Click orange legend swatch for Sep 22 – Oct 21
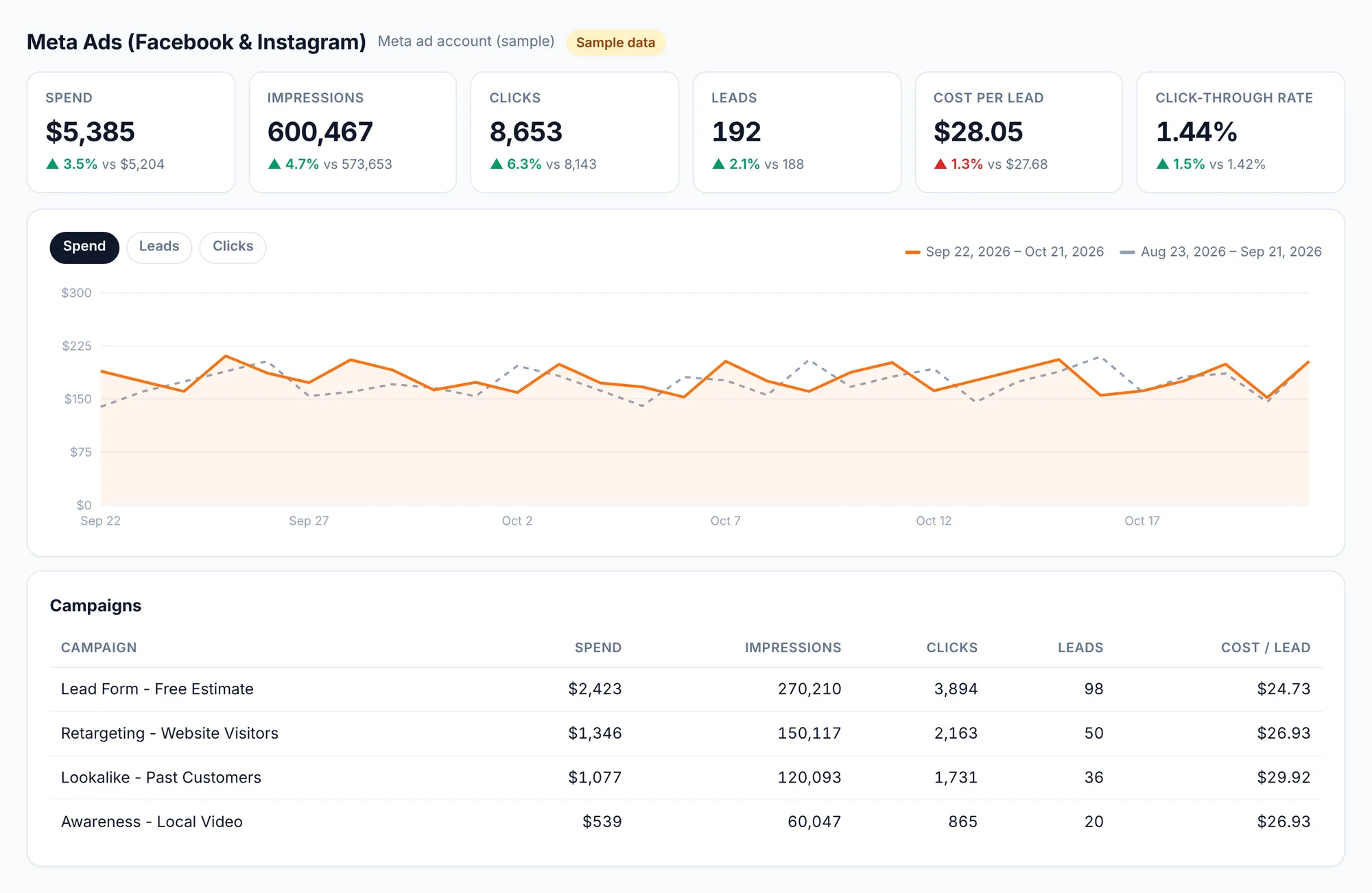 point(912,252)
